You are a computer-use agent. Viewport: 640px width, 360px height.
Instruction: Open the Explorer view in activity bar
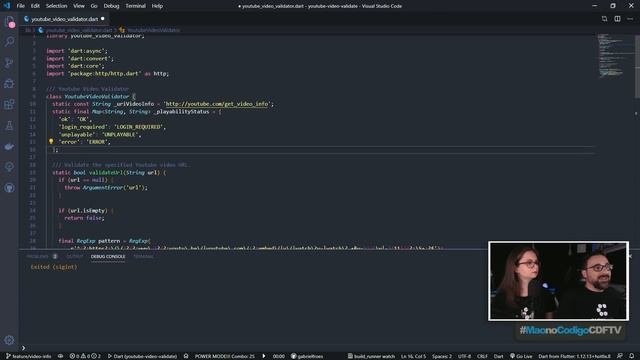[9, 22]
